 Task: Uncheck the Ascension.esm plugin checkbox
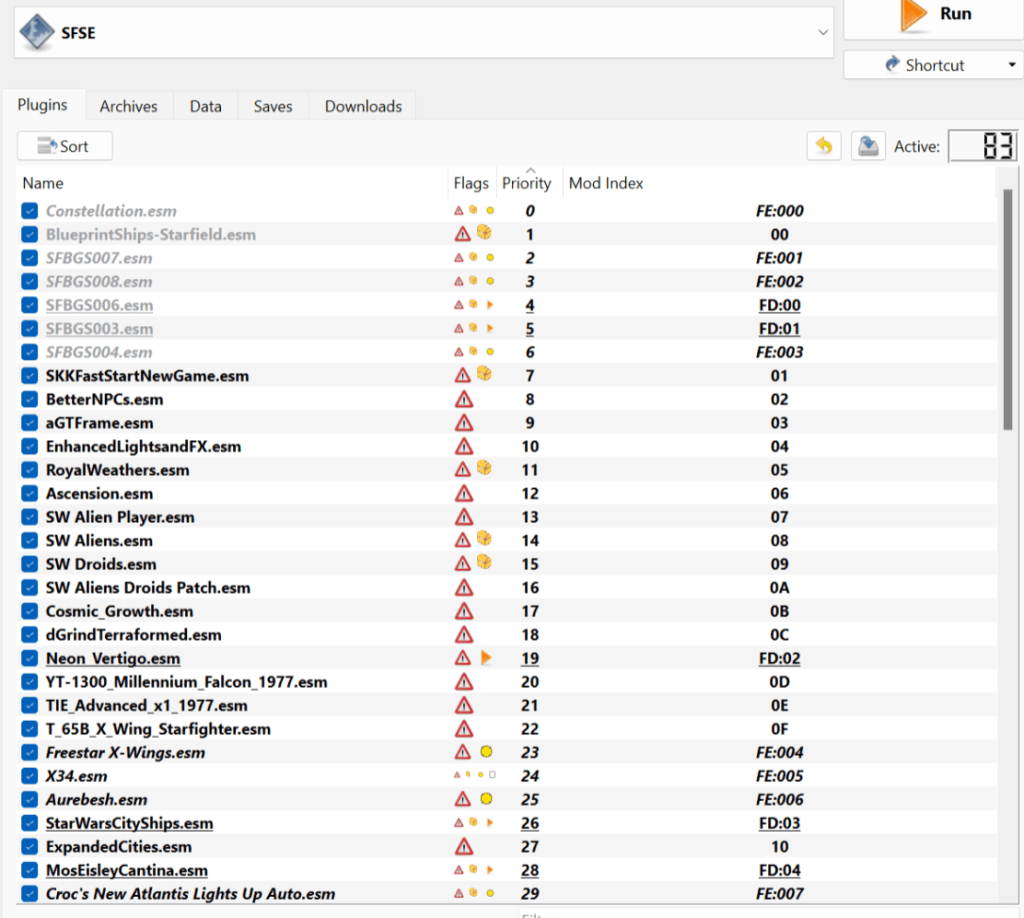[x=30, y=493]
